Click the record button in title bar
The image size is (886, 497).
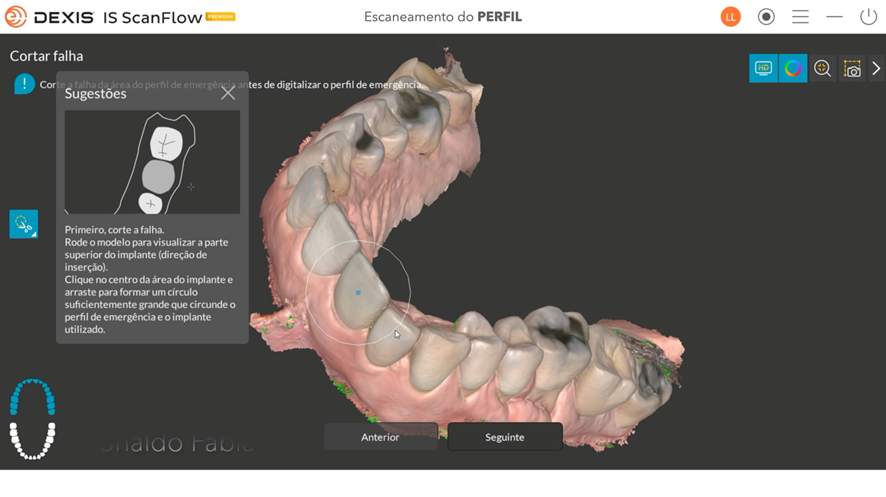(x=766, y=17)
